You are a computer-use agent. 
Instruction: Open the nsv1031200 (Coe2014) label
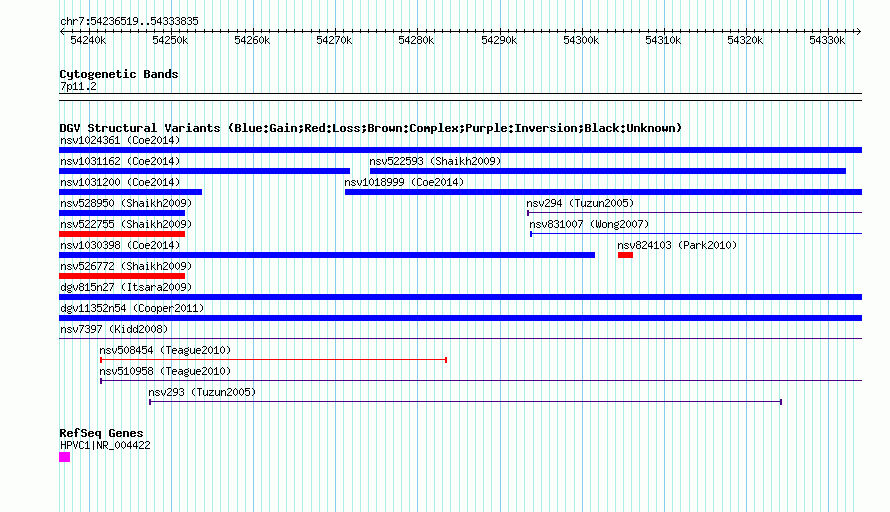click(120, 182)
